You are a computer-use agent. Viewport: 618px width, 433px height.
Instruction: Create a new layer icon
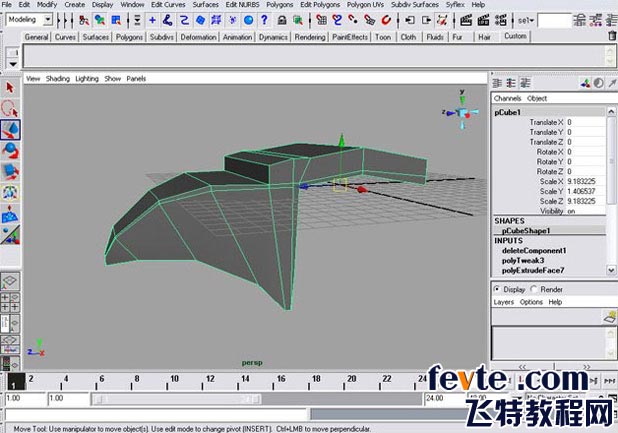[609, 317]
